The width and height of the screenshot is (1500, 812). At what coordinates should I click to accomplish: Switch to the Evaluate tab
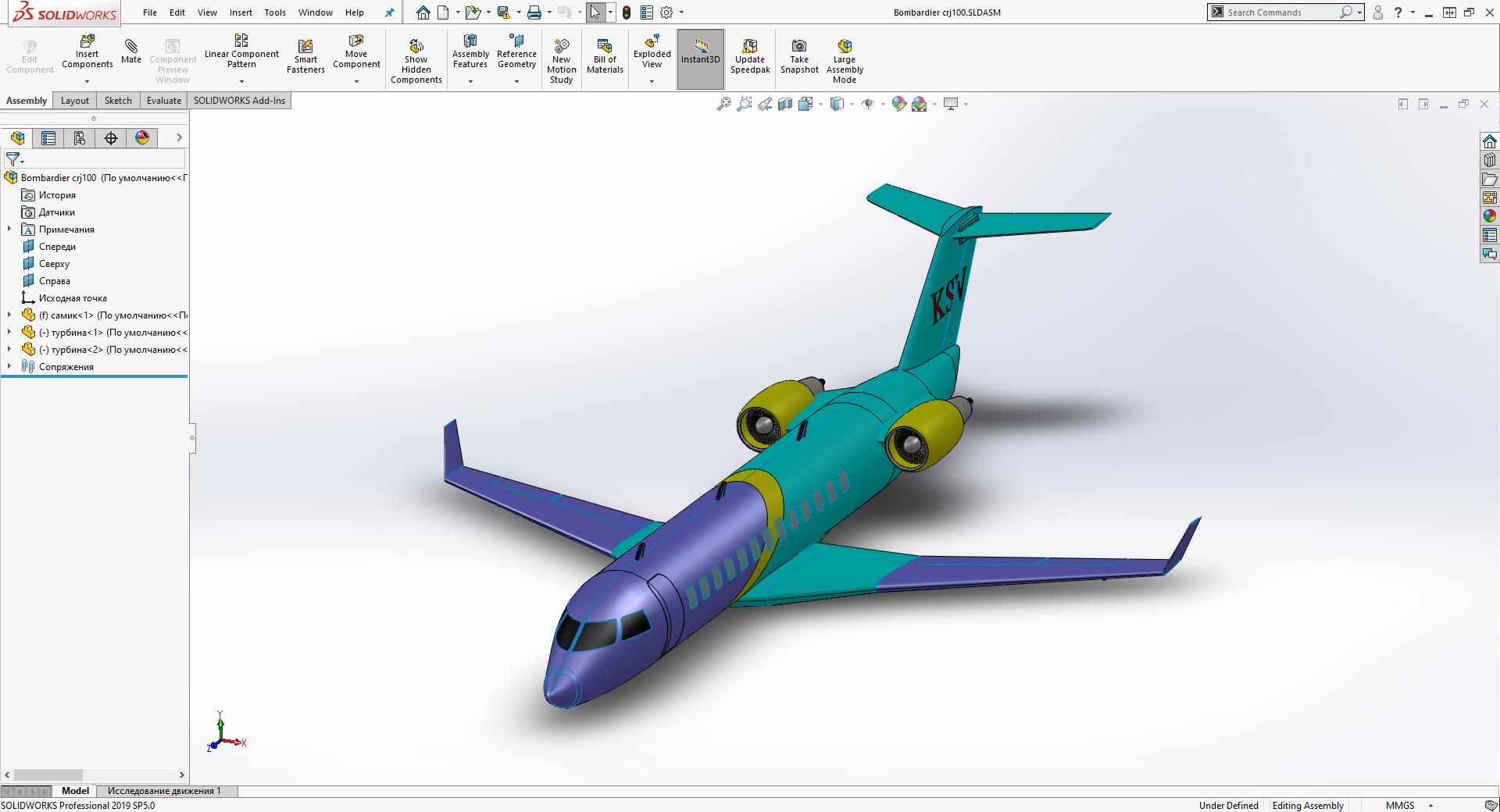163,101
